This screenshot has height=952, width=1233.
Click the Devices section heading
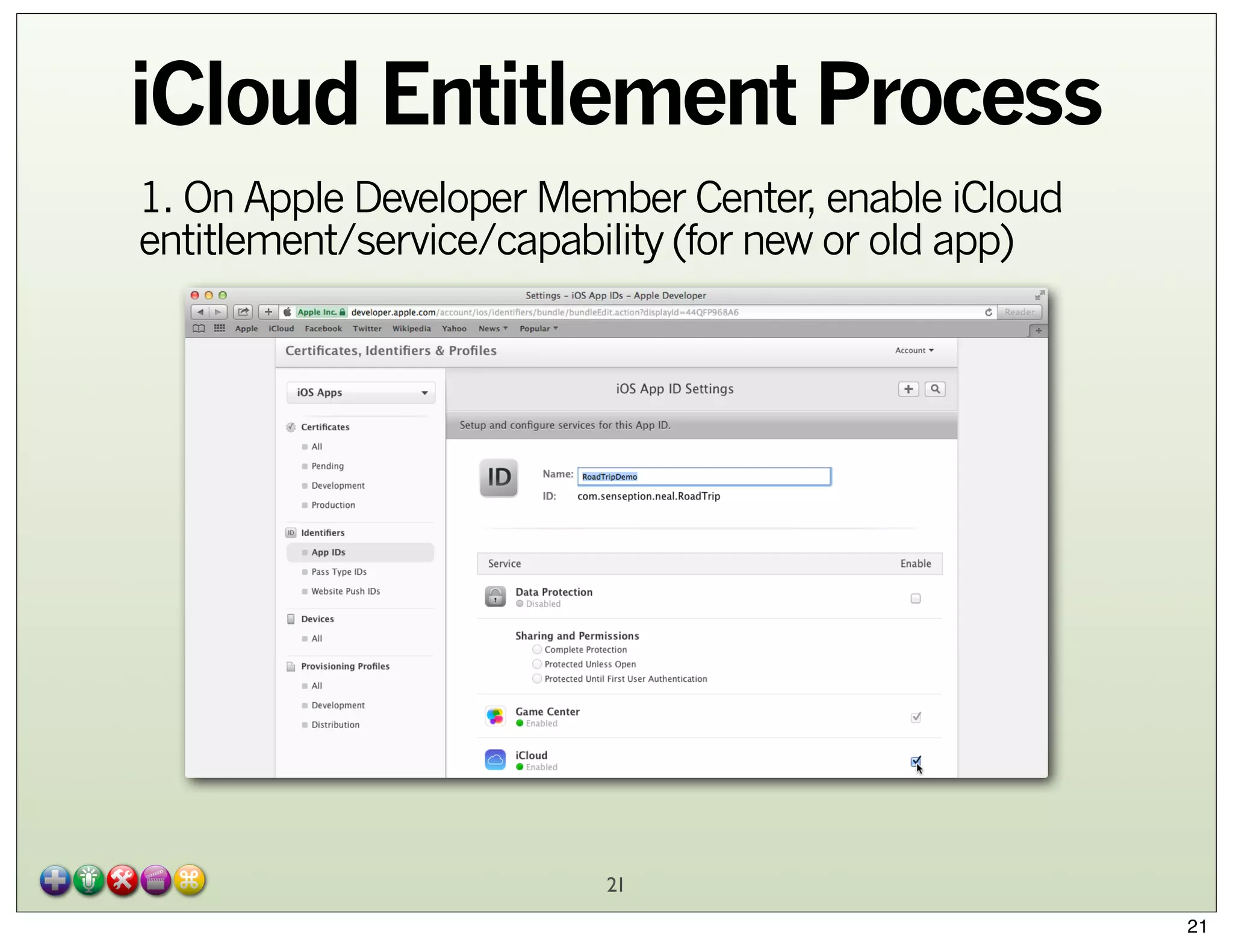pos(317,619)
